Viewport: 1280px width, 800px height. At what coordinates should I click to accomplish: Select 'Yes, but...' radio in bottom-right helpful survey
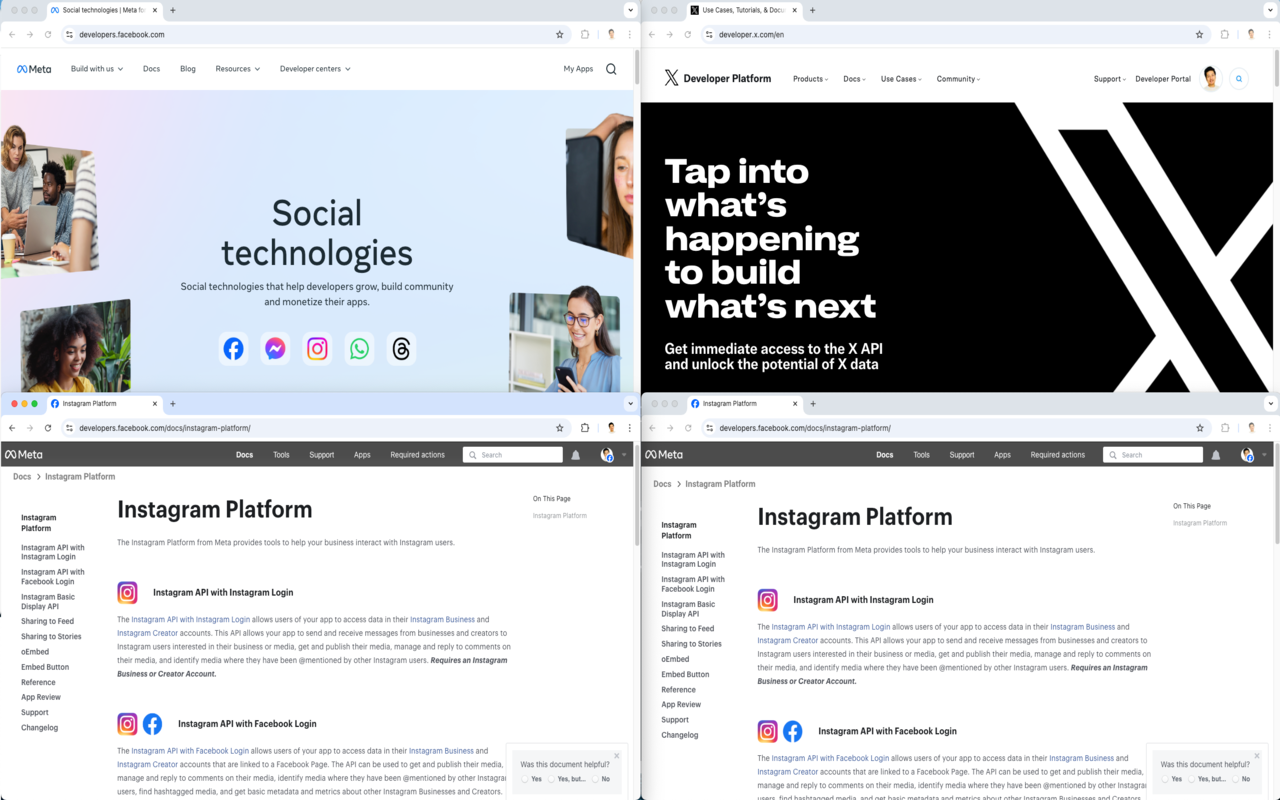click(x=1191, y=779)
